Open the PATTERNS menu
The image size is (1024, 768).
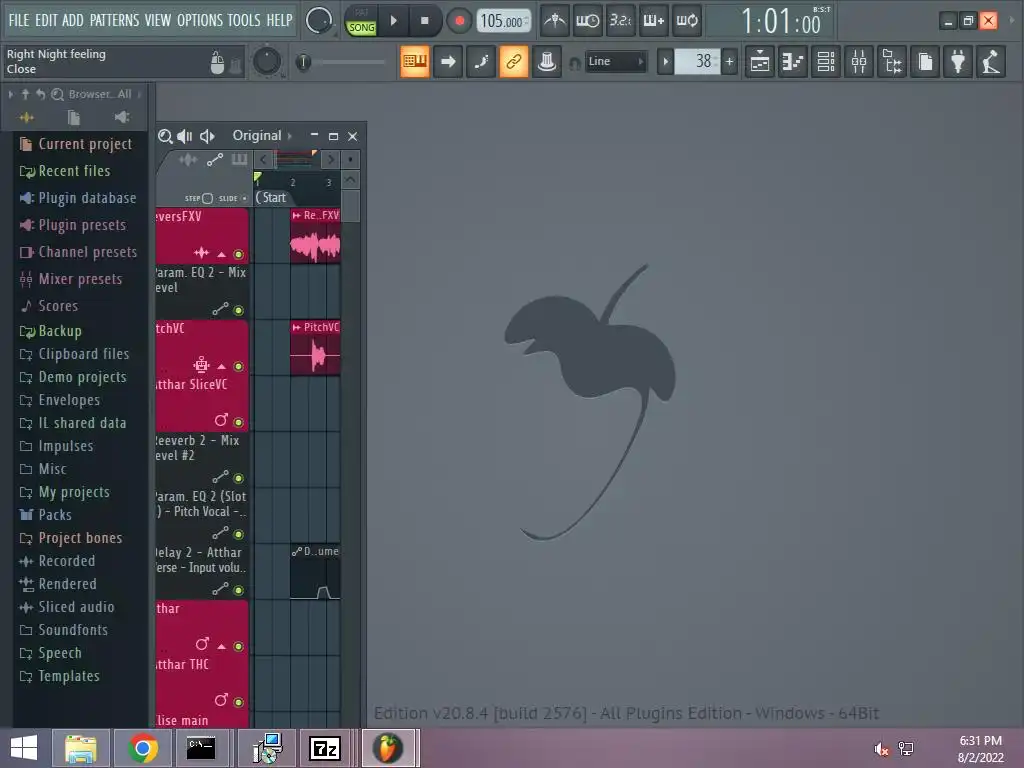(x=114, y=20)
